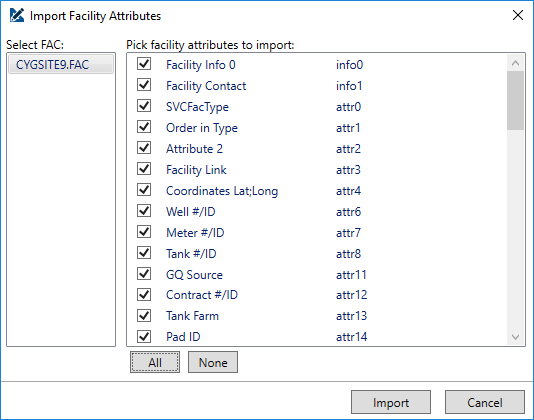The height and width of the screenshot is (420, 534).
Task: Click the scroll up arrow of attributes list
Action: (515, 63)
